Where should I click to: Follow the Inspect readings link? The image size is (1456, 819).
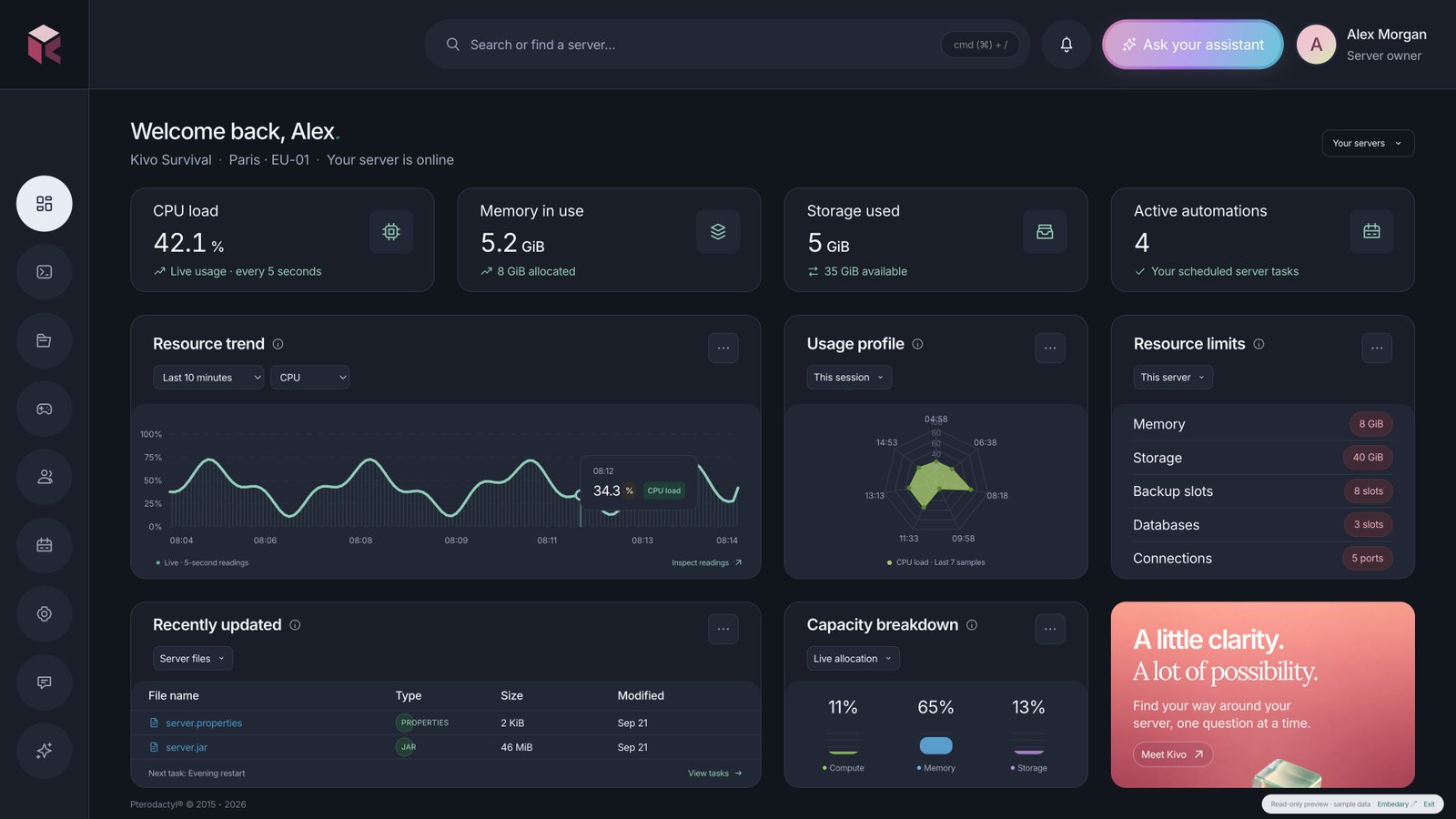(x=707, y=563)
